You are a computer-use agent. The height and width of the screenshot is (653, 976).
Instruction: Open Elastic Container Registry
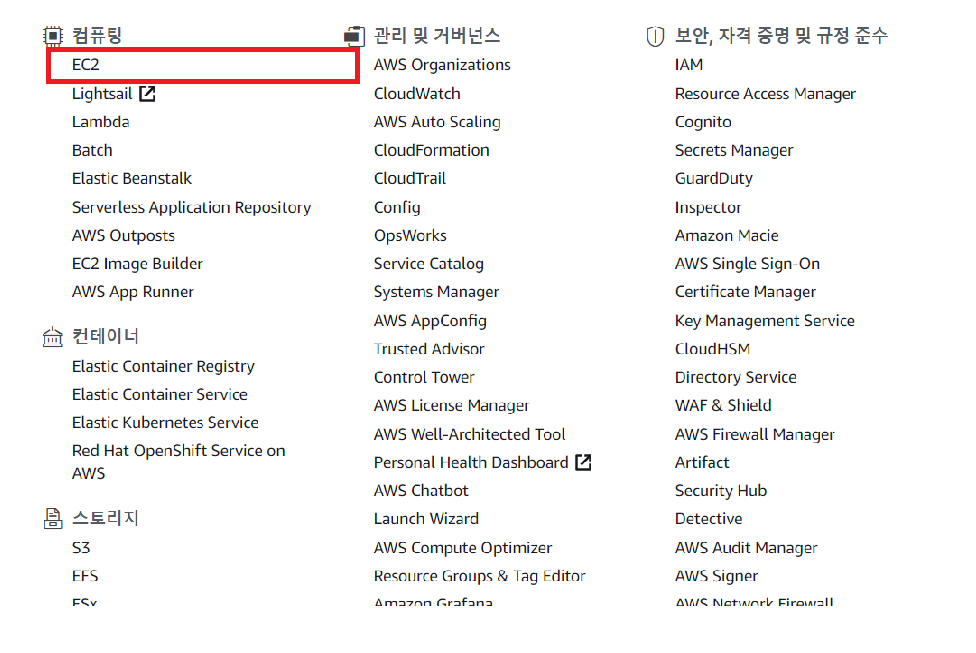click(163, 367)
